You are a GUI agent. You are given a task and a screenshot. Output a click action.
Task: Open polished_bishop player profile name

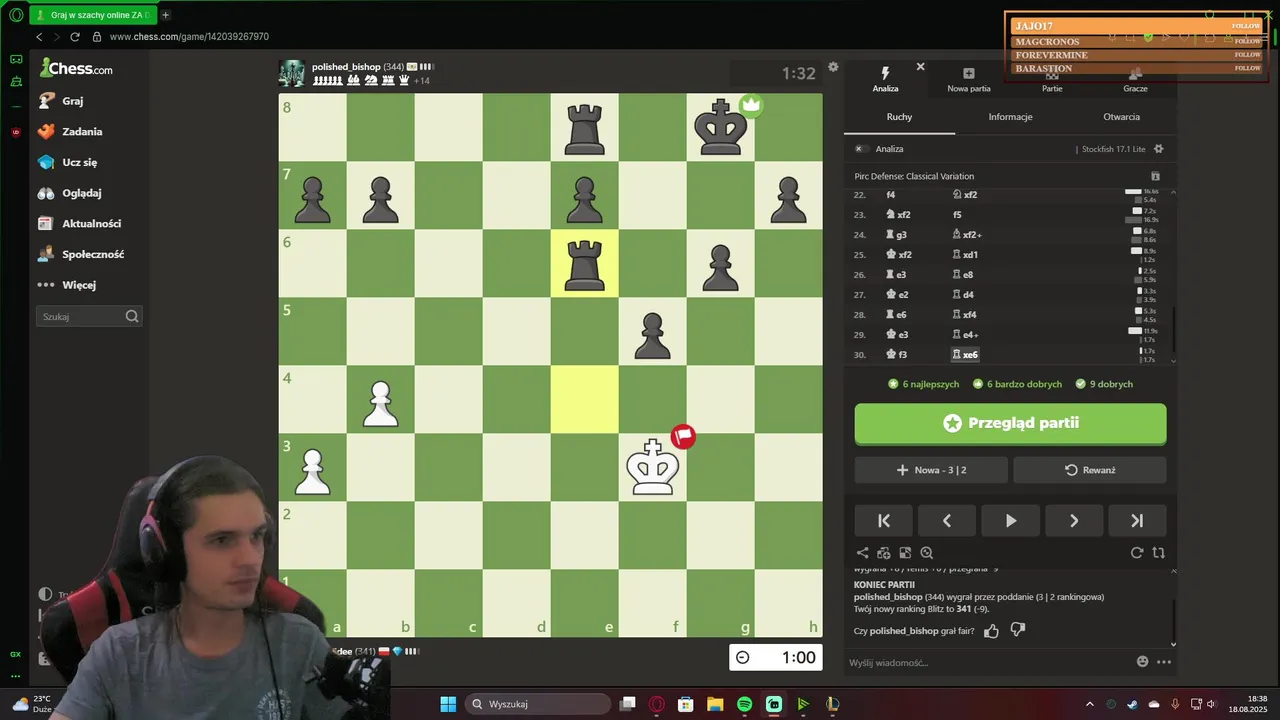point(345,67)
